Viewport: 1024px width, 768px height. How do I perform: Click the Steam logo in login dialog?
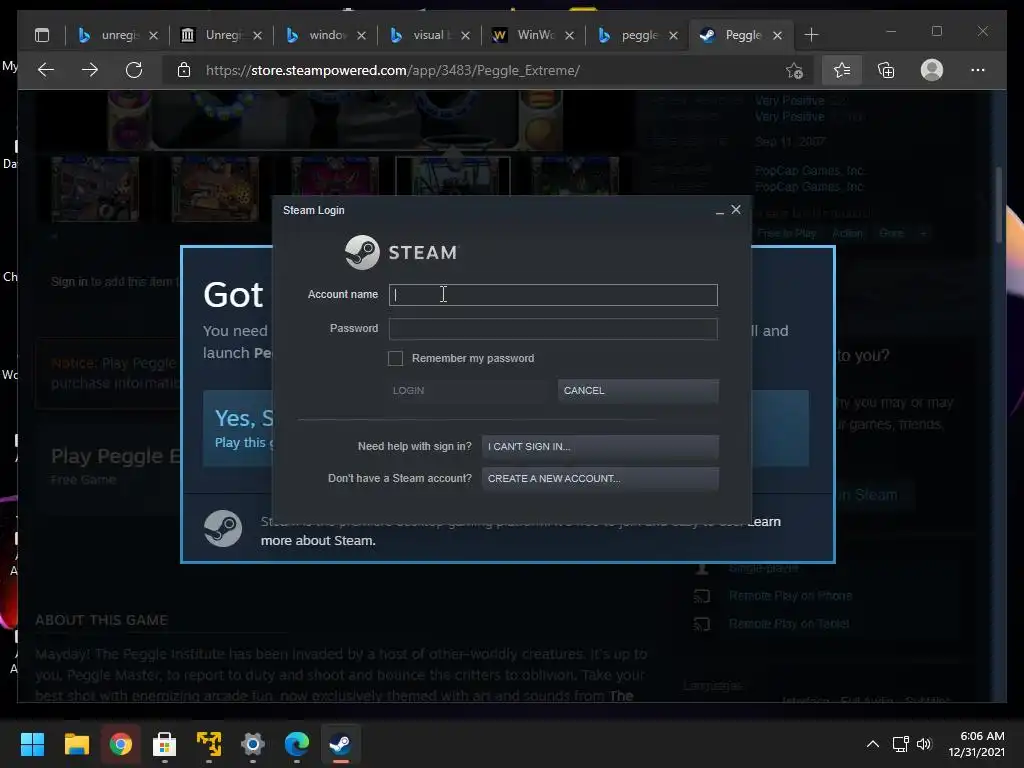coord(401,252)
